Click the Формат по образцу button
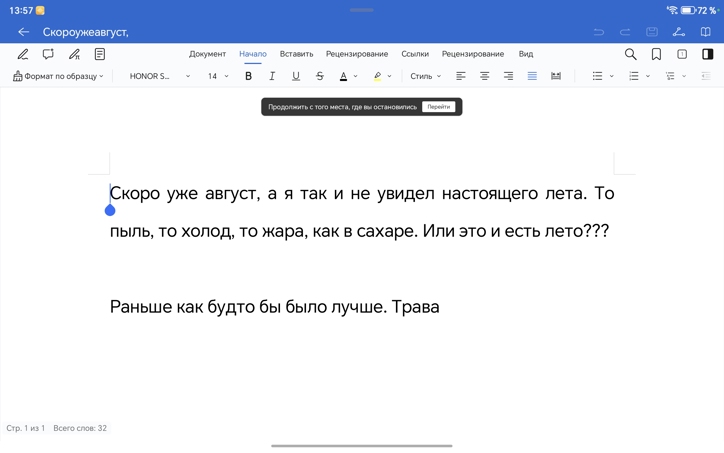This screenshot has width=724, height=453. 58,76
